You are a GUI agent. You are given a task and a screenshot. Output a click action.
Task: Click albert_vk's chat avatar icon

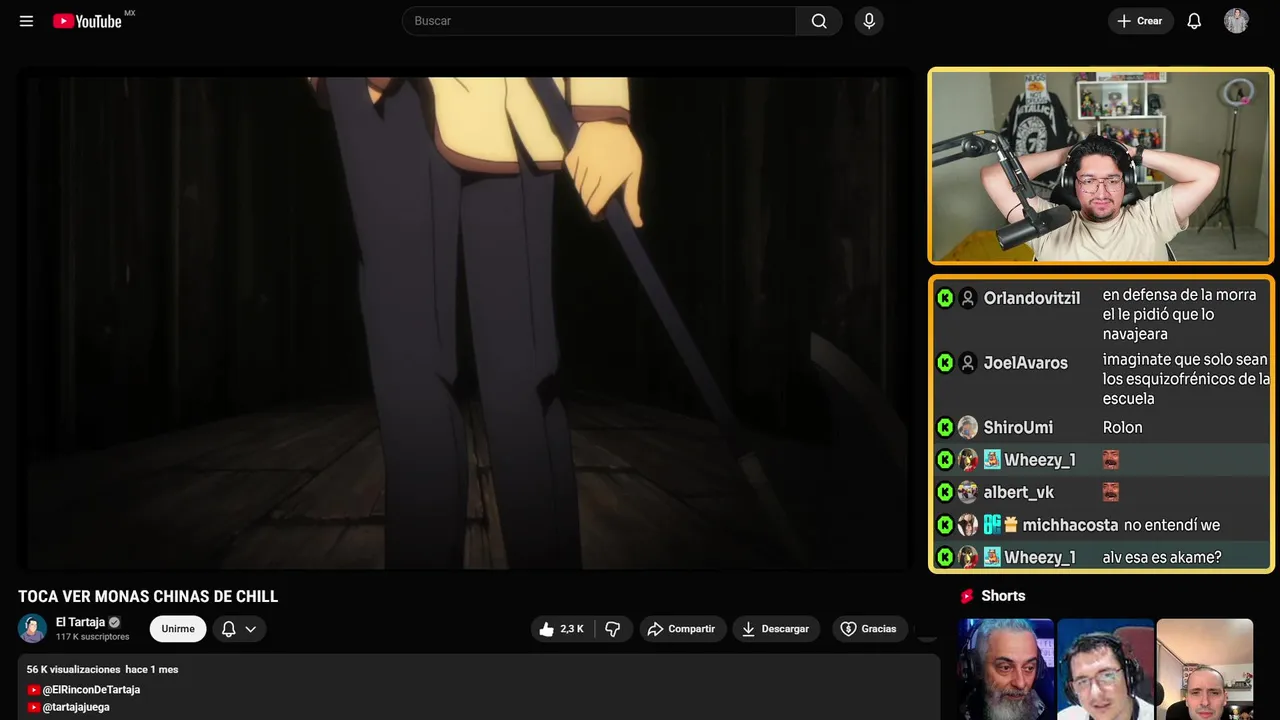pyautogui.click(x=968, y=492)
